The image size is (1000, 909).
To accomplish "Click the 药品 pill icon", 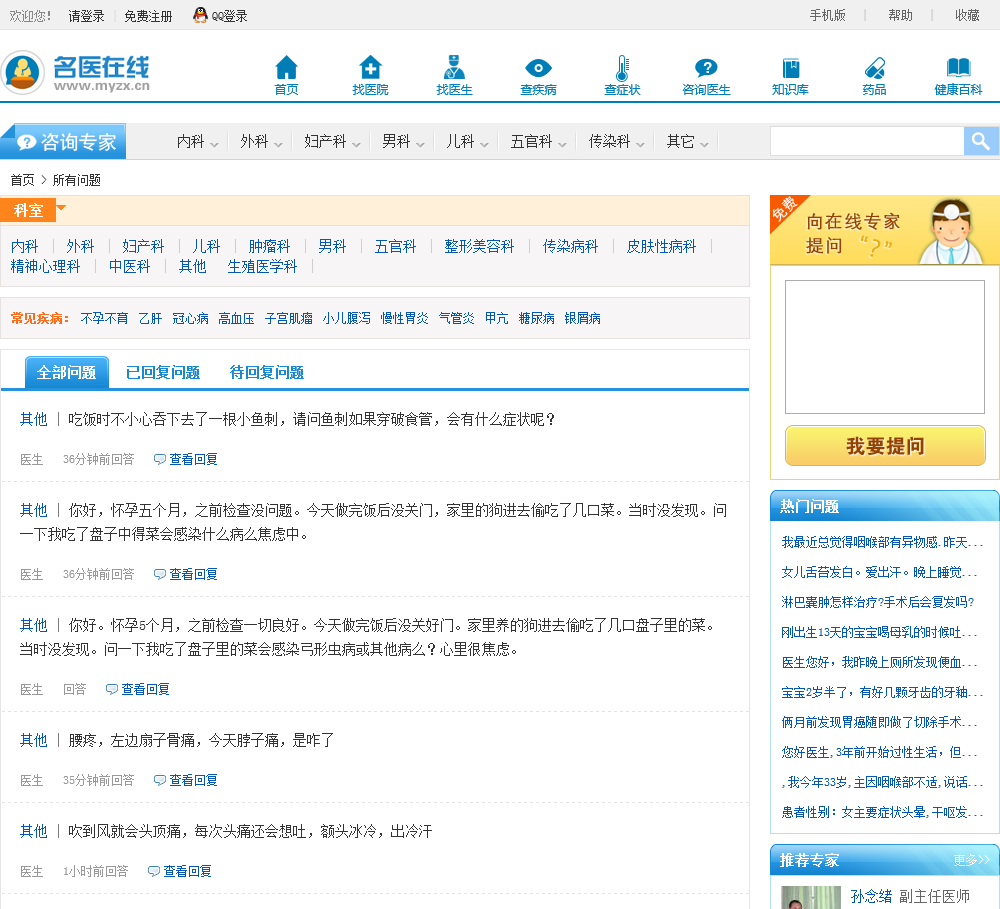I will point(874,68).
